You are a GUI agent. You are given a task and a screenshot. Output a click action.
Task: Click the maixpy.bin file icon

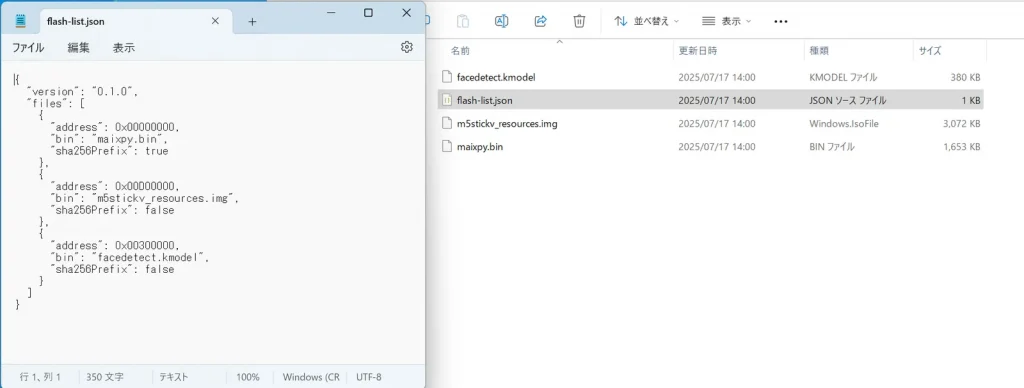click(x=447, y=146)
